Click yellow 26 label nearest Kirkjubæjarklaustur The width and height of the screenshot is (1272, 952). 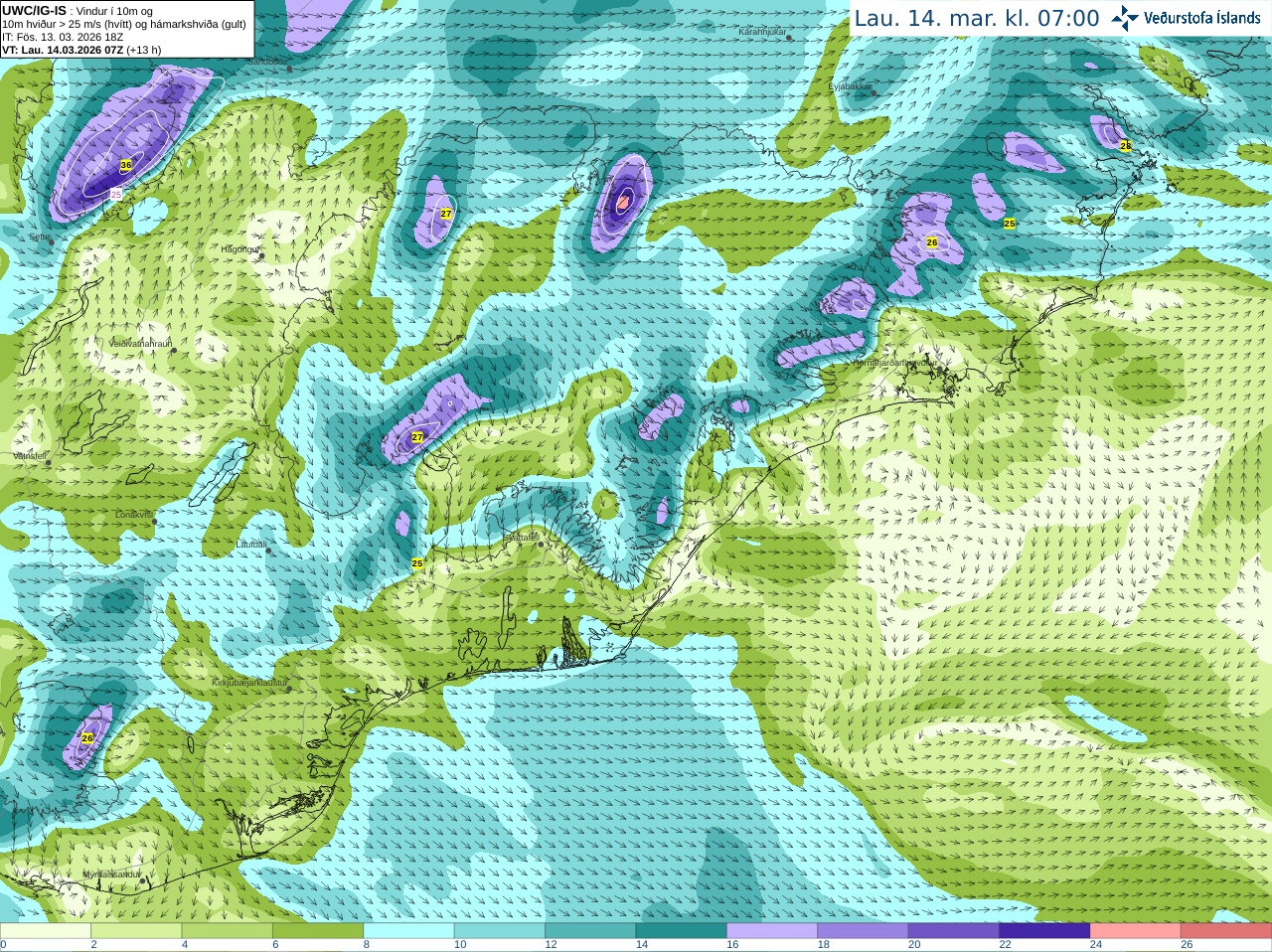[x=87, y=738]
